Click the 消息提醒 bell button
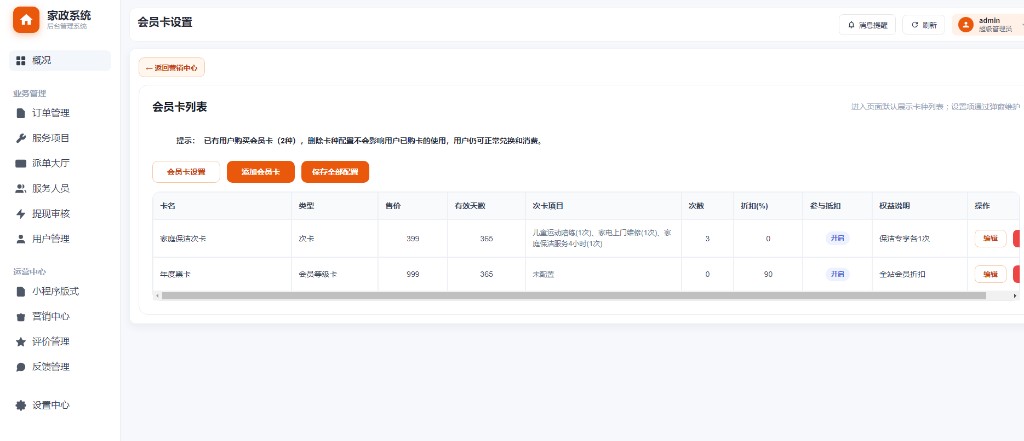 (867, 25)
